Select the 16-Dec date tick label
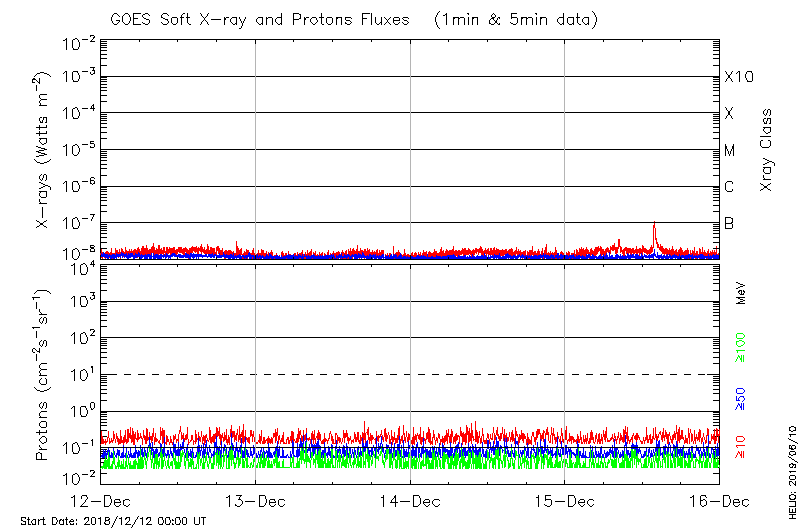Viewport: 800px width, 530px height. pos(719,500)
